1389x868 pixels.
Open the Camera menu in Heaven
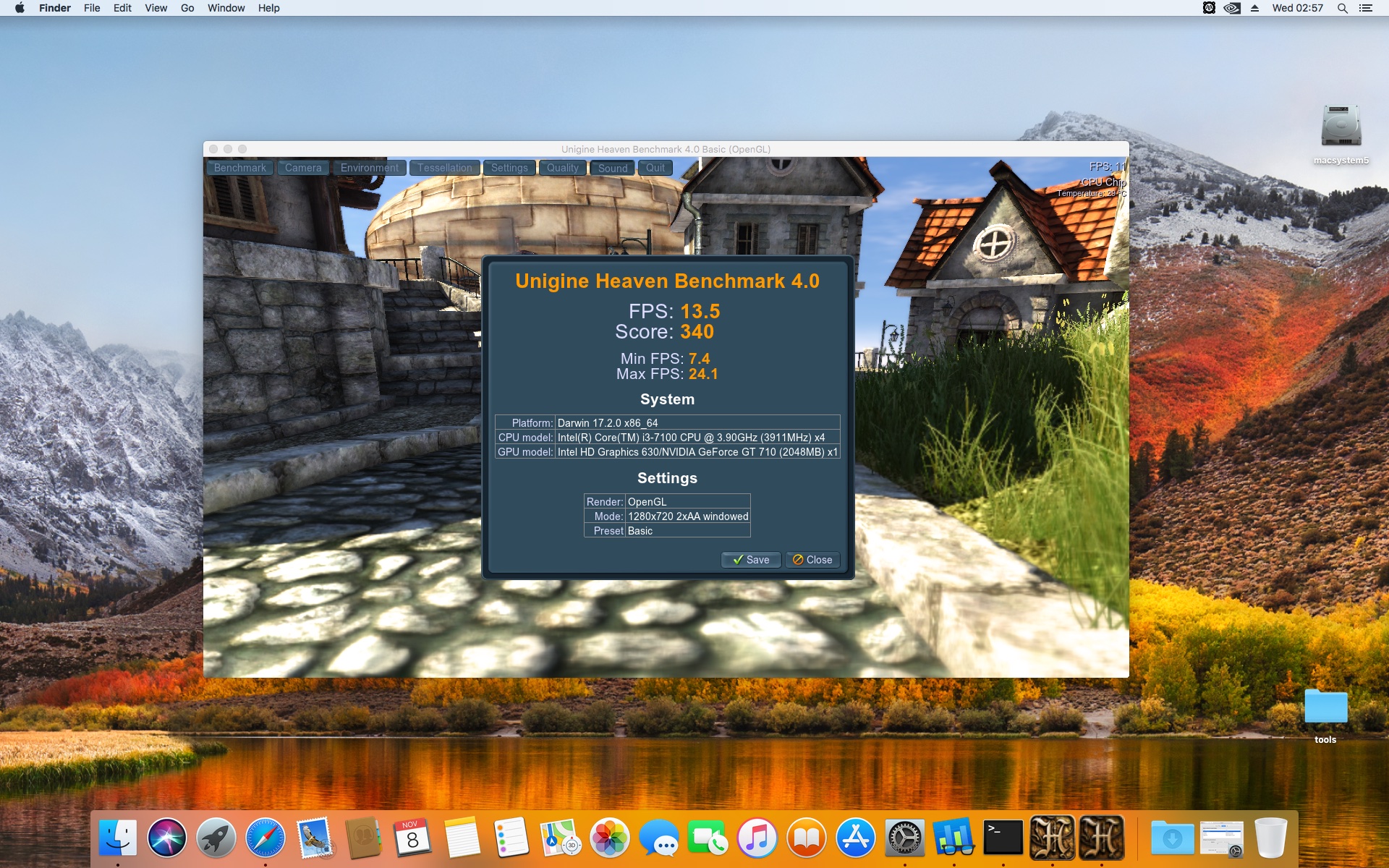[302, 168]
